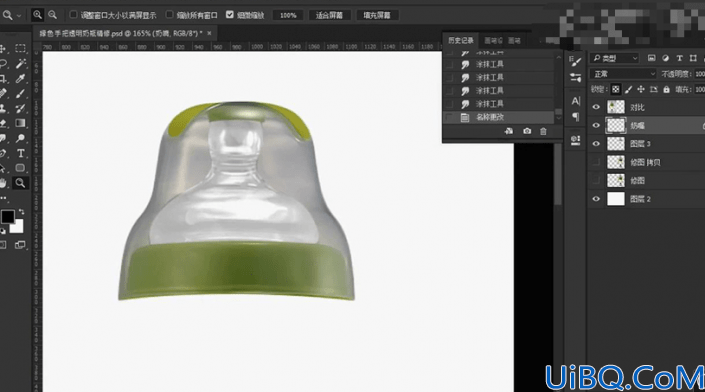Toggle lock image pixels brush icon
The image size is (705, 392).
pyautogui.click(x=629, y=89)
